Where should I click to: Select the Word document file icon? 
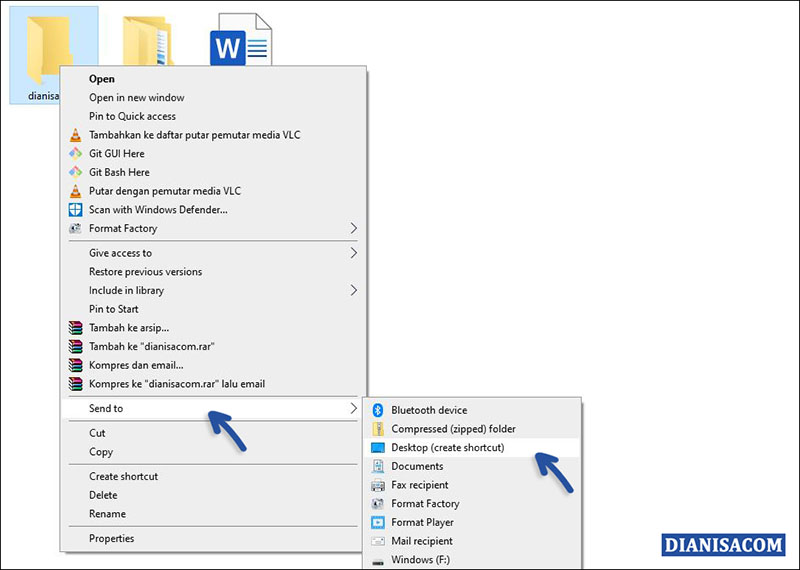pyautogui.click(x=241, y=40)
